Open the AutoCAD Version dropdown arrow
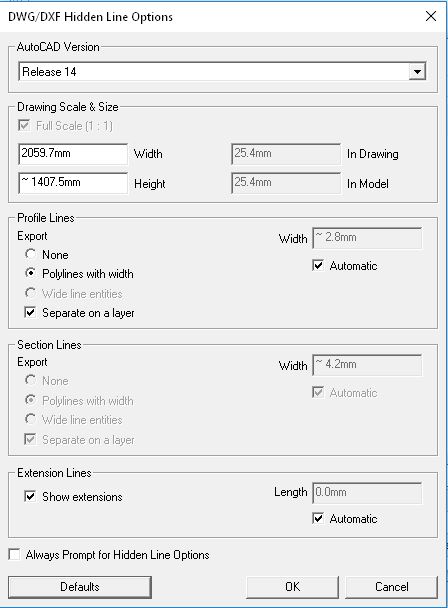This screenshot has width=448, height=608. pyautogui.click(x=417, y=72)
